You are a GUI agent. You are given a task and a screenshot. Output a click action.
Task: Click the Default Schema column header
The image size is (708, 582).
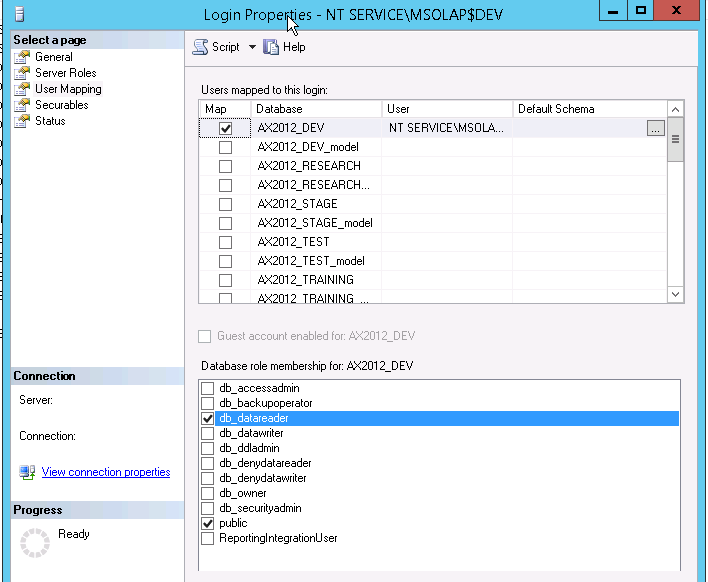(590, 109)
